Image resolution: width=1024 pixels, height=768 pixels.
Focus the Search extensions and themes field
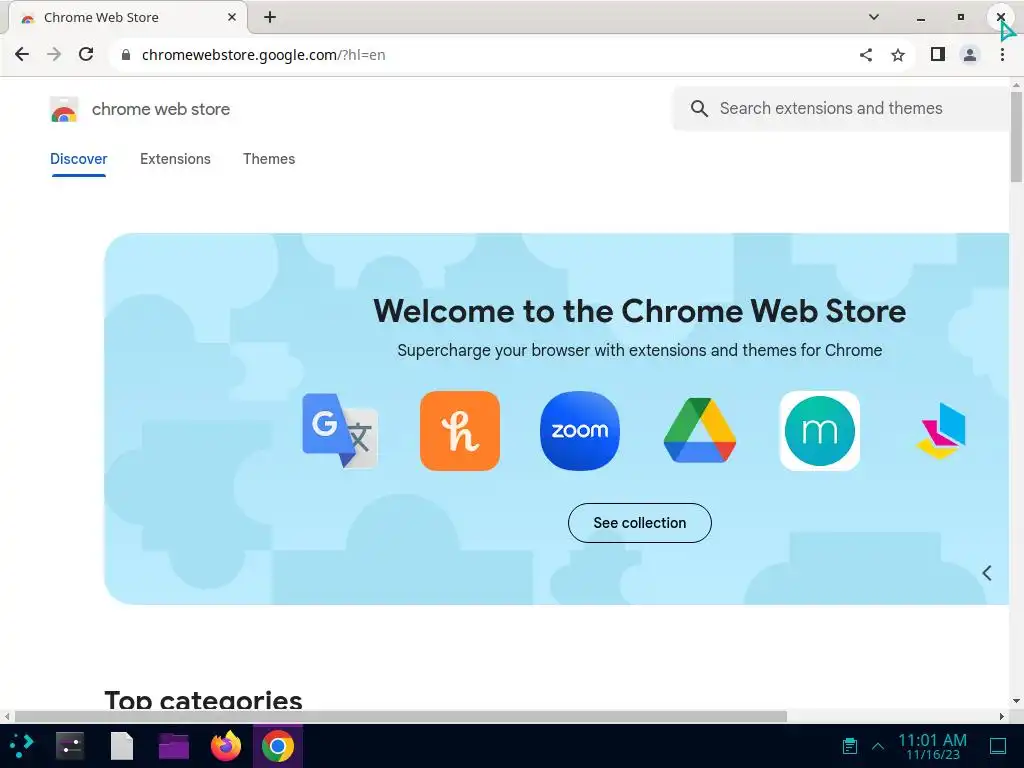[x=842, y=108]
